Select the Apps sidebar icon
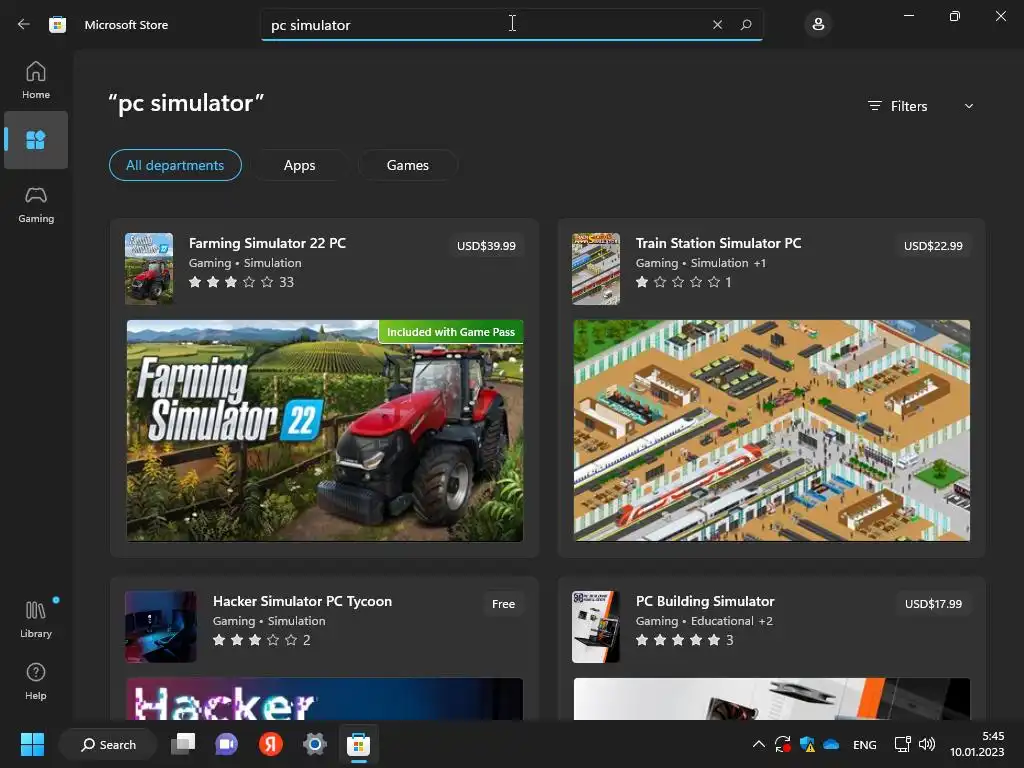 click(36, 140)
